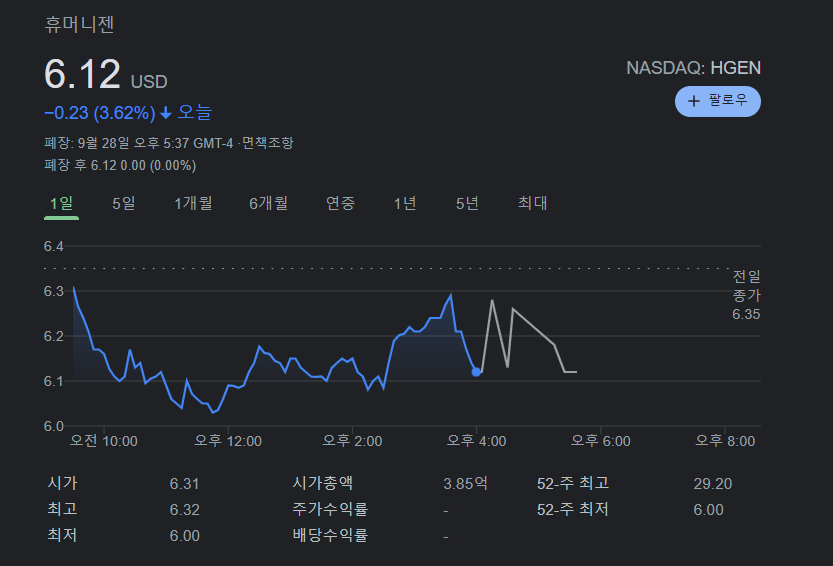Click the 오전 10:00 axis label

104,441
